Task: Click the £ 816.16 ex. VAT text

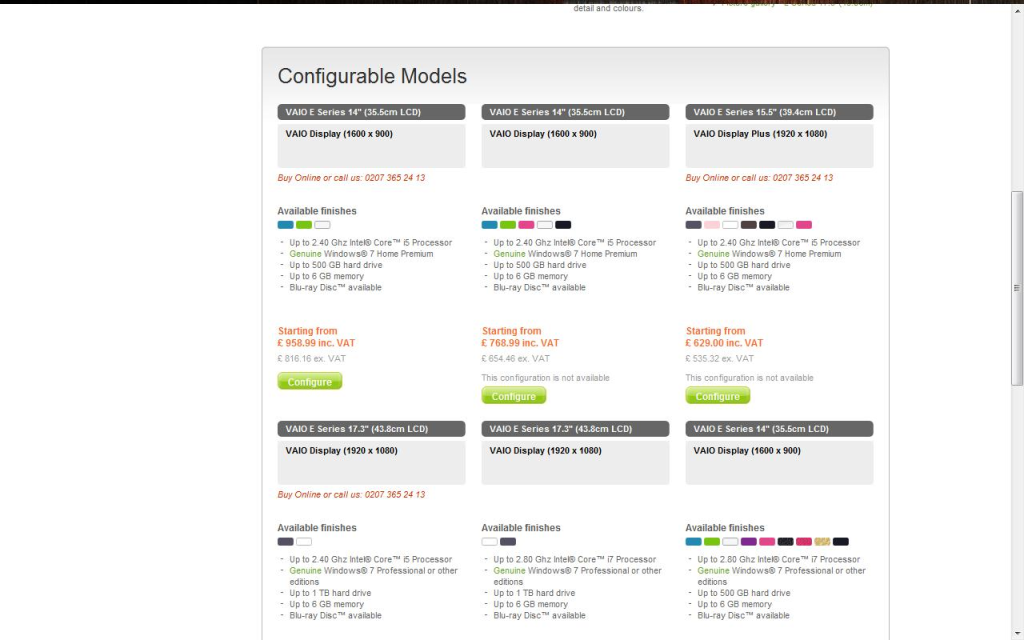Action: [x=312, y=359]
